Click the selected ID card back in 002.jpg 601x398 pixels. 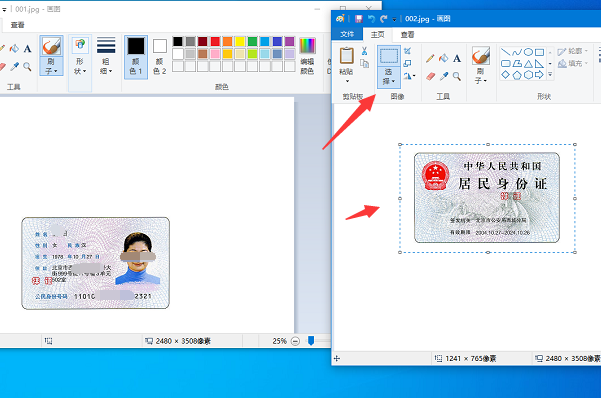coord(487,197)
